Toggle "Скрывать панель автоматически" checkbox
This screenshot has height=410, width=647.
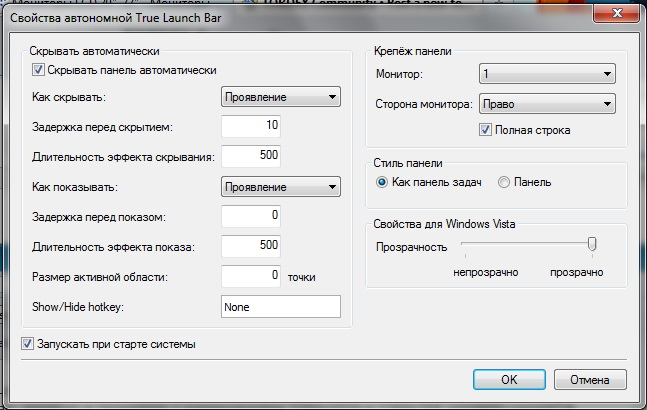(x=40, y=70)
